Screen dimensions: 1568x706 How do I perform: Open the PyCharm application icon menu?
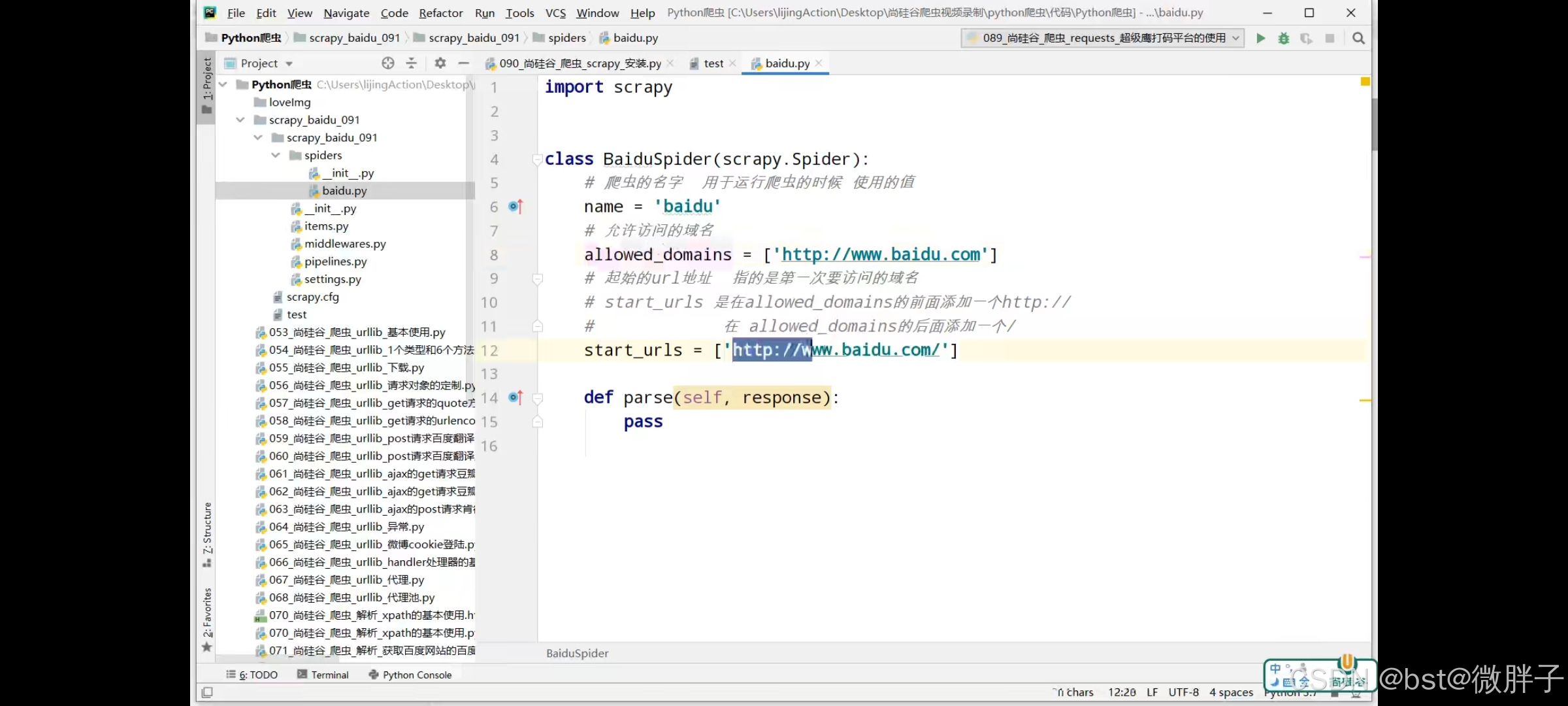coord(210,12)
